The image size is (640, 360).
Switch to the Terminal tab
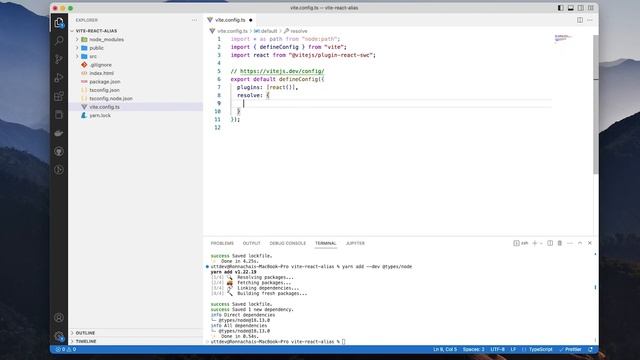coord(325,243)
